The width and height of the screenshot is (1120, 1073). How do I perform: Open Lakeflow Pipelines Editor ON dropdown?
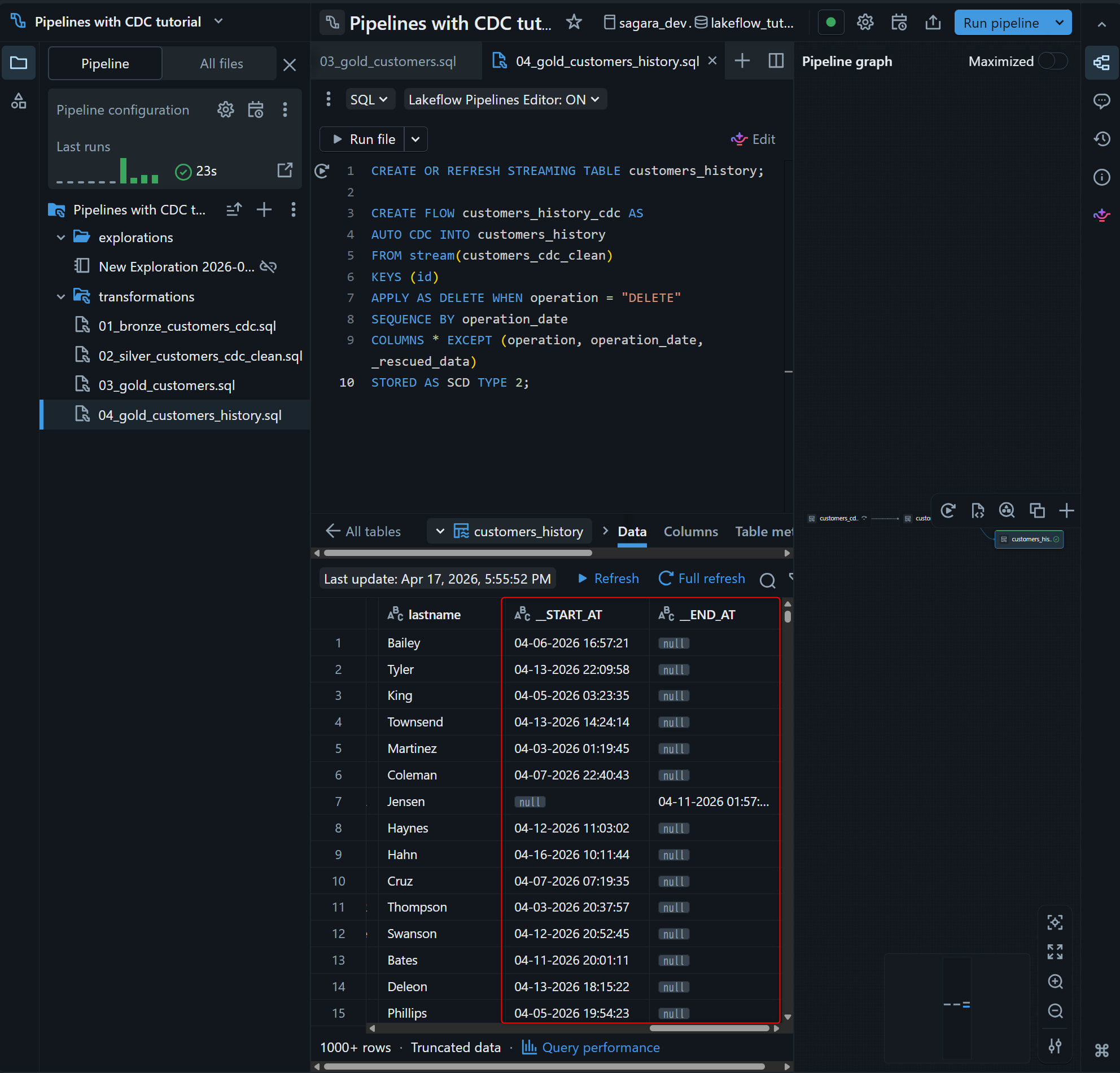[x=504, y=99]
